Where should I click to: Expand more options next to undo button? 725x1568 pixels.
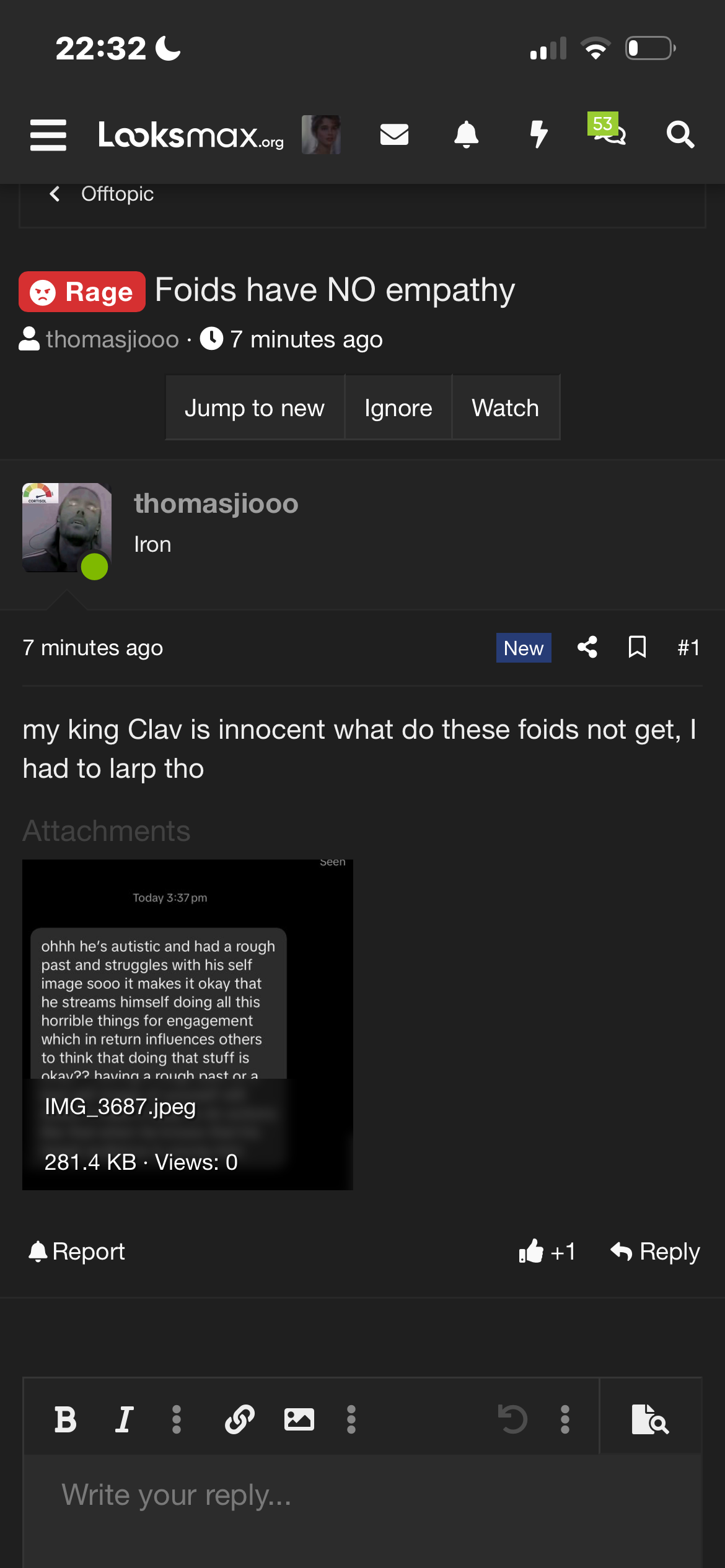(565, 1419)
